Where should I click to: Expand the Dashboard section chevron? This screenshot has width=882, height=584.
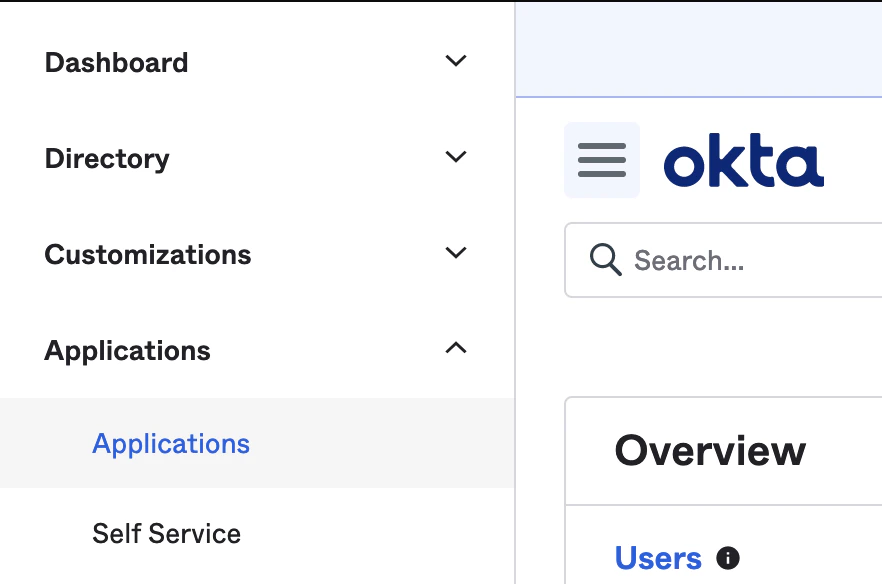(456, 61)
